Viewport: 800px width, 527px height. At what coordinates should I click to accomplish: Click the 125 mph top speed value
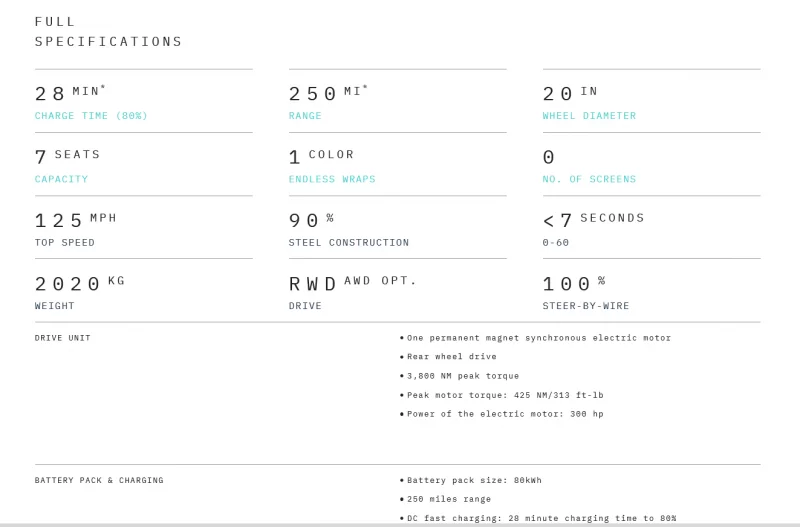[x=75, y=220]
